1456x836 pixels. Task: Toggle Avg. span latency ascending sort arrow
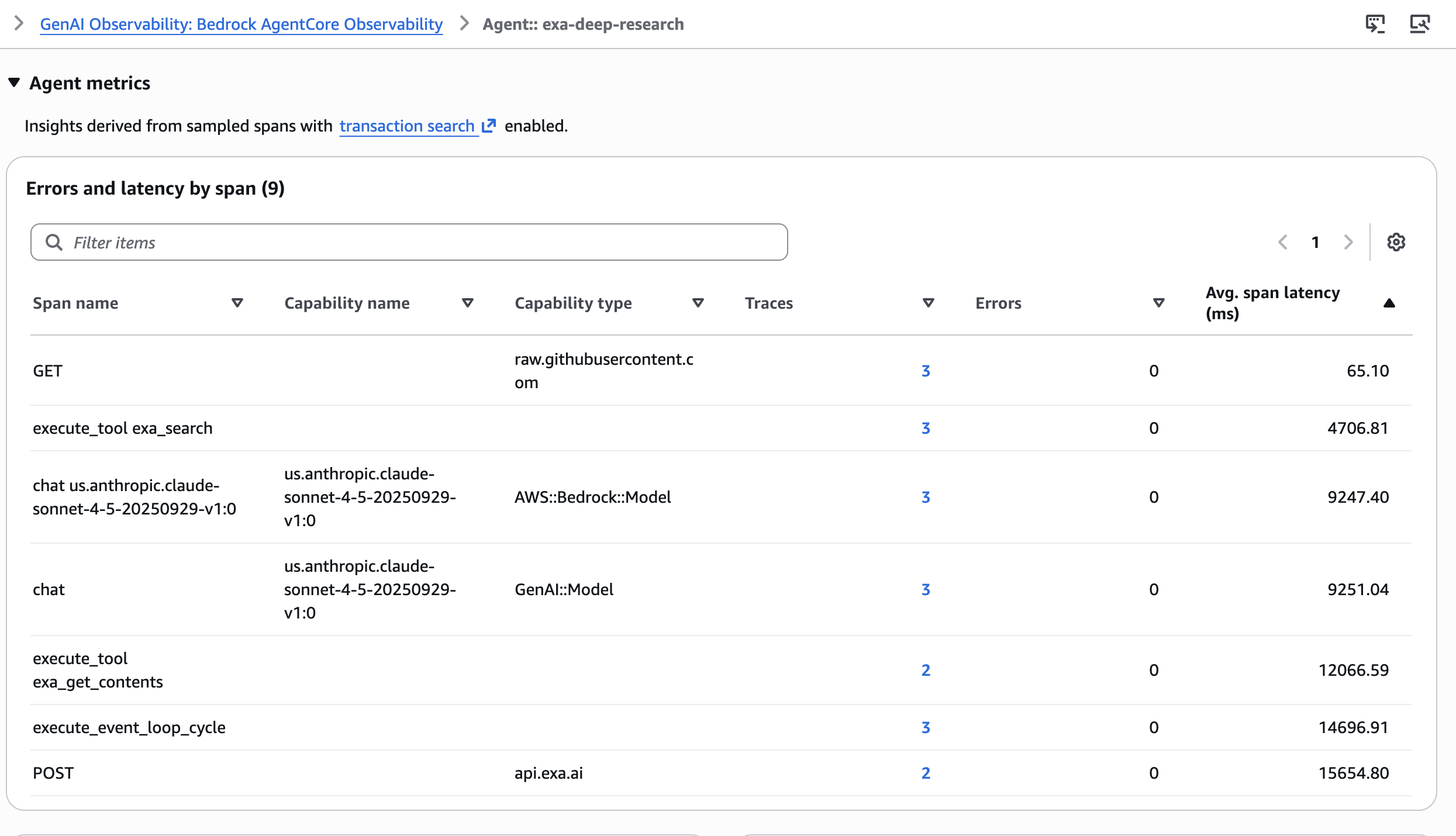pos(1389,303)
